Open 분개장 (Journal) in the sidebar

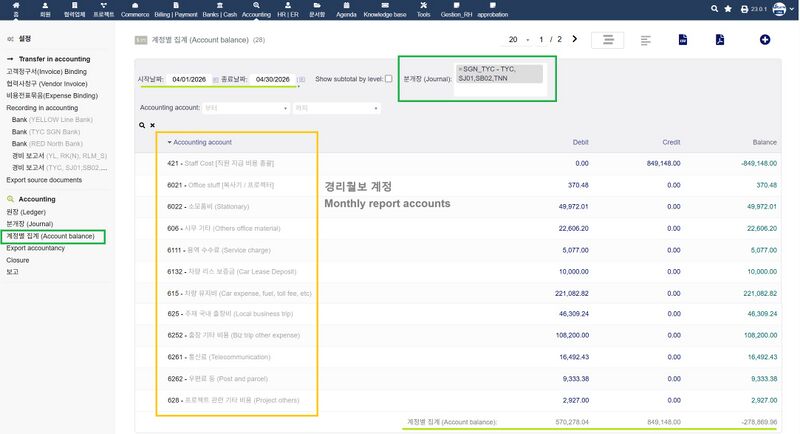[30, 223]
